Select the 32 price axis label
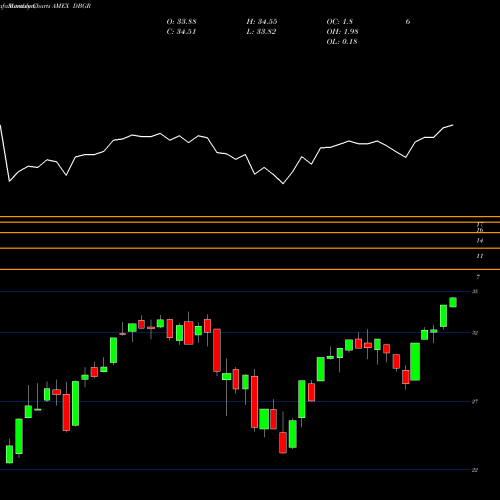The width and height of the screenshot is (500, 500). [475, 333]
